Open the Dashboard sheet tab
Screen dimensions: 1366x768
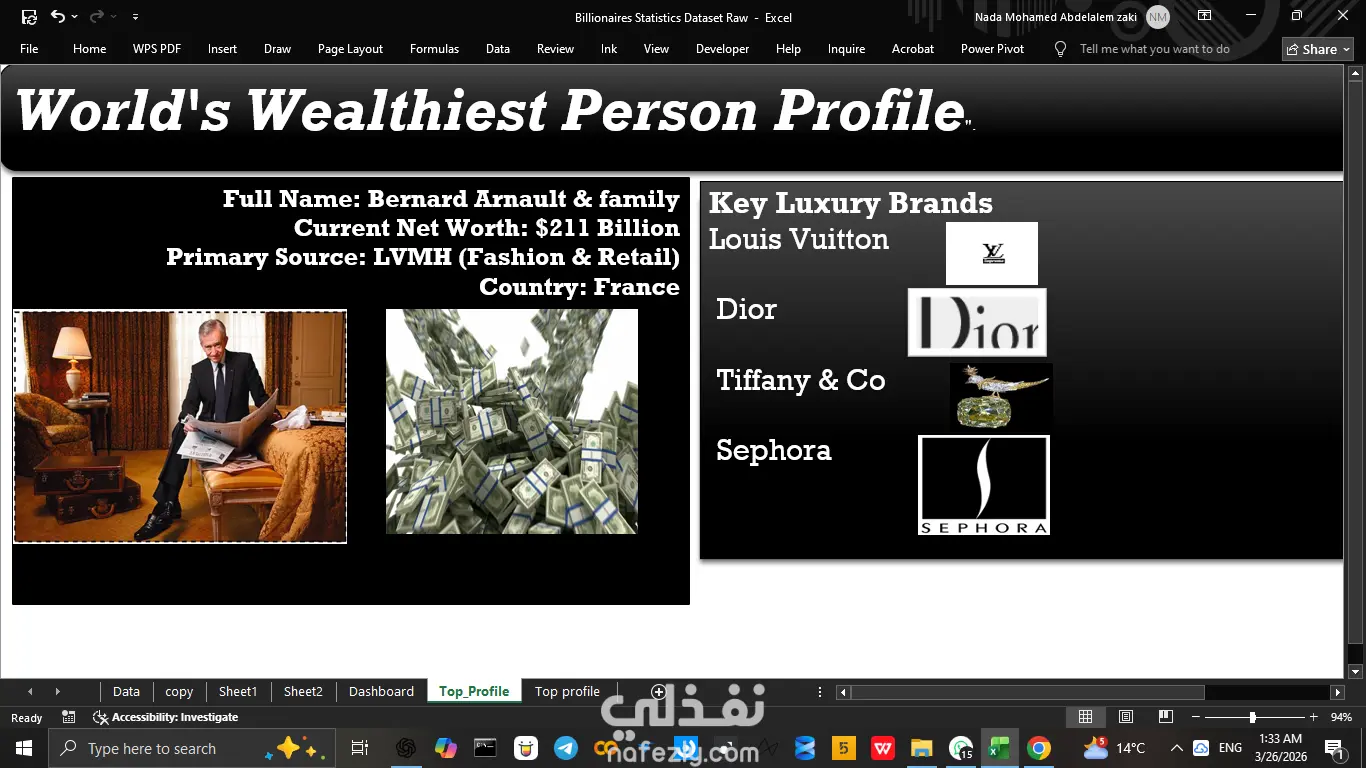click(381, 691)
